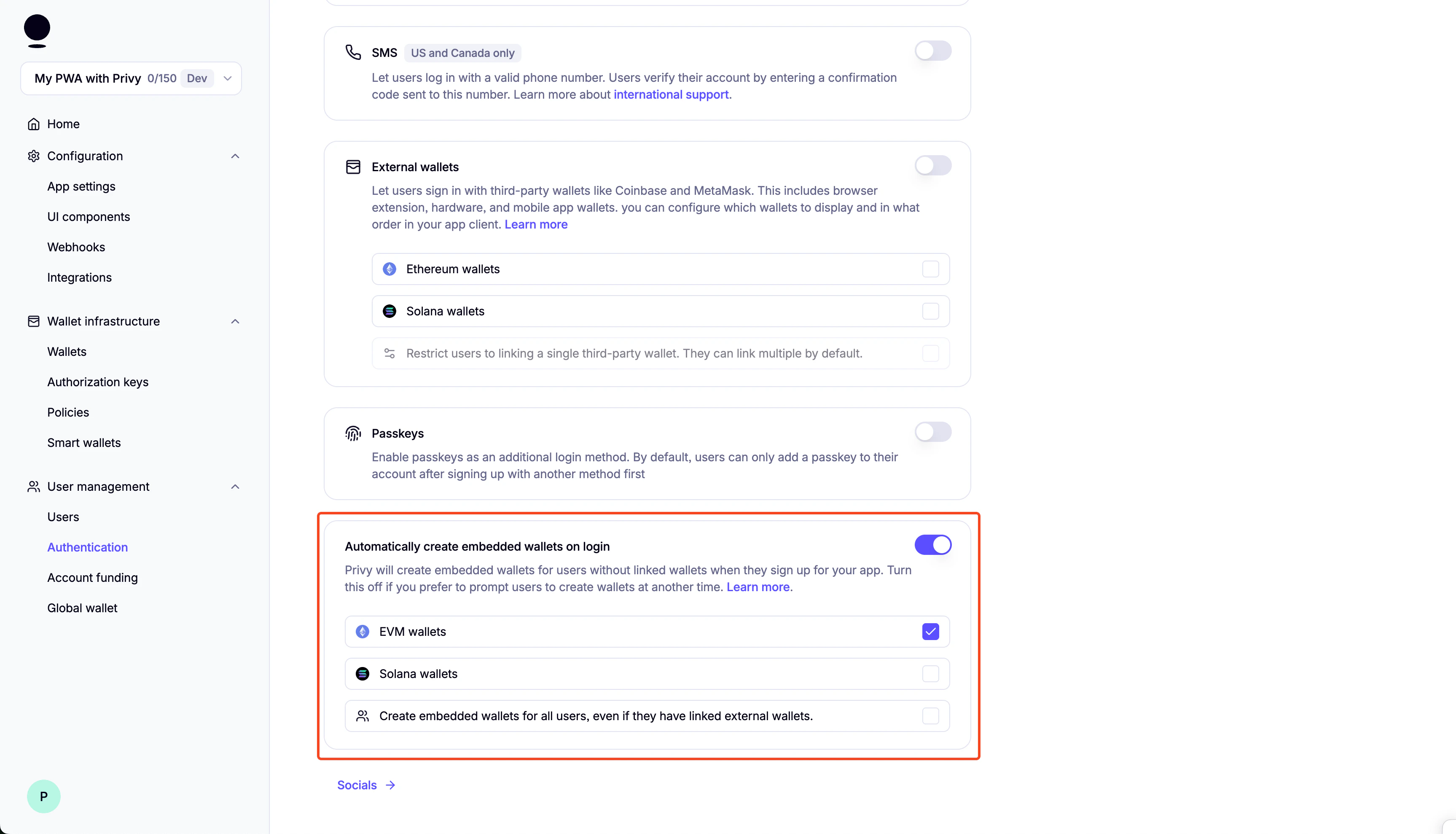The height and width of the screenshot is (834, 1456).
Task: Collapse the Wallet infrastructure section
Action: [235, 321]
